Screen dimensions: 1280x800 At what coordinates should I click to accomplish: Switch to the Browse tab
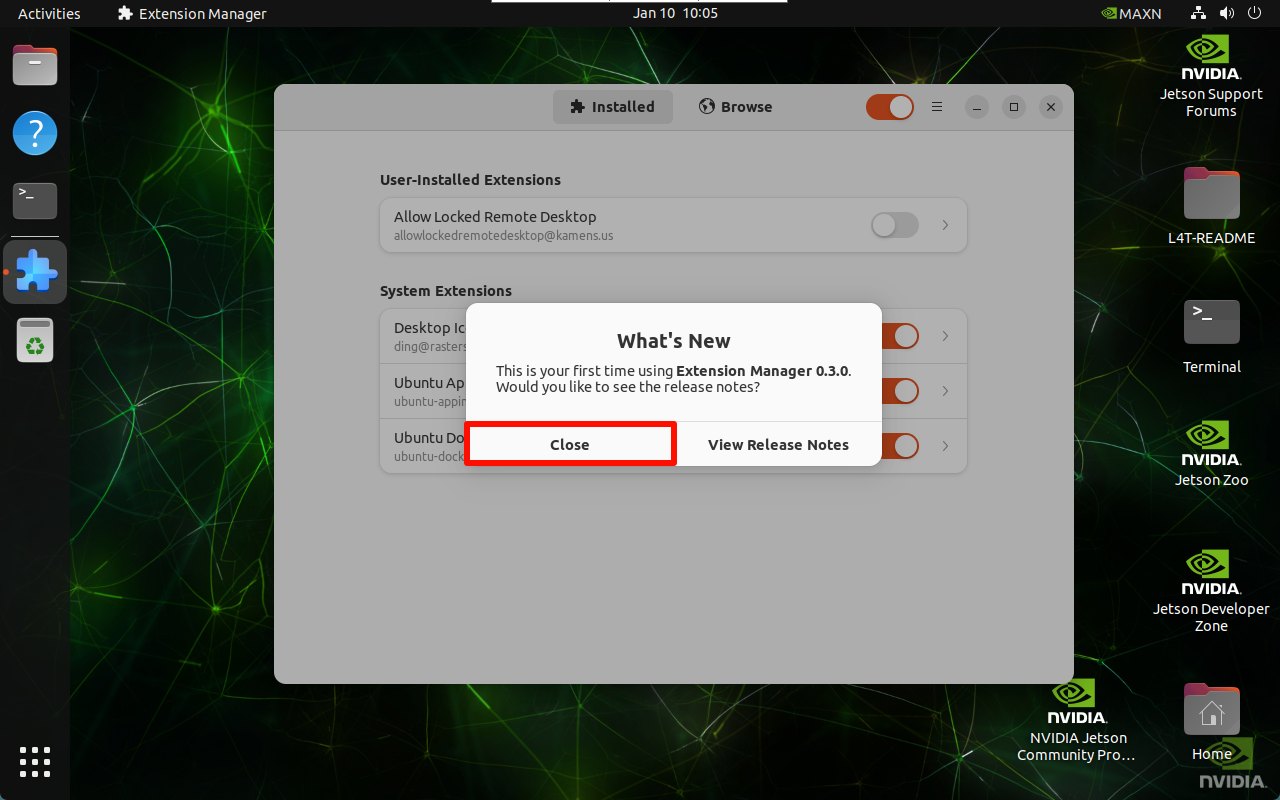pos(735,107)
